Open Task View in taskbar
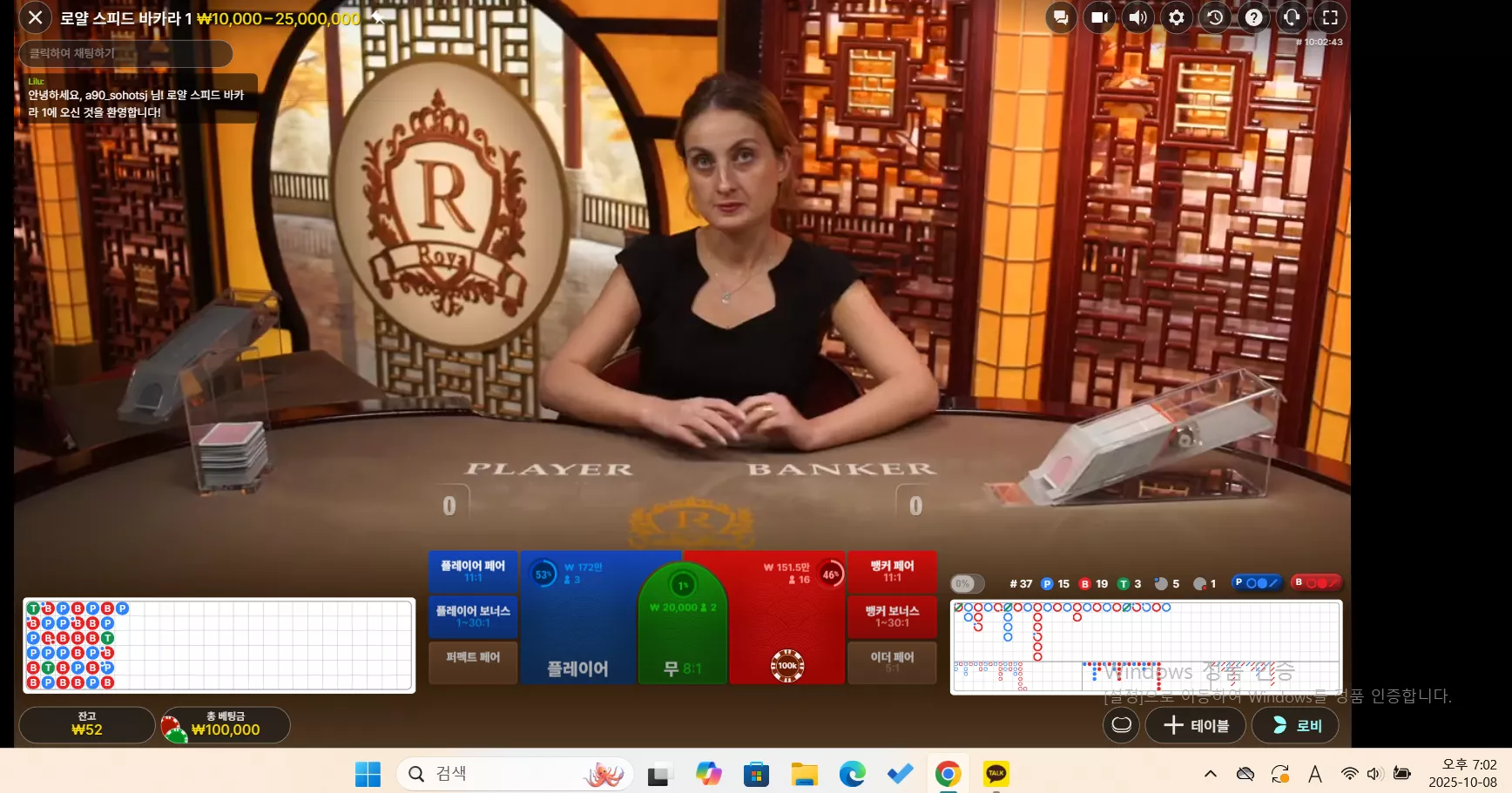 pos(660,773)
